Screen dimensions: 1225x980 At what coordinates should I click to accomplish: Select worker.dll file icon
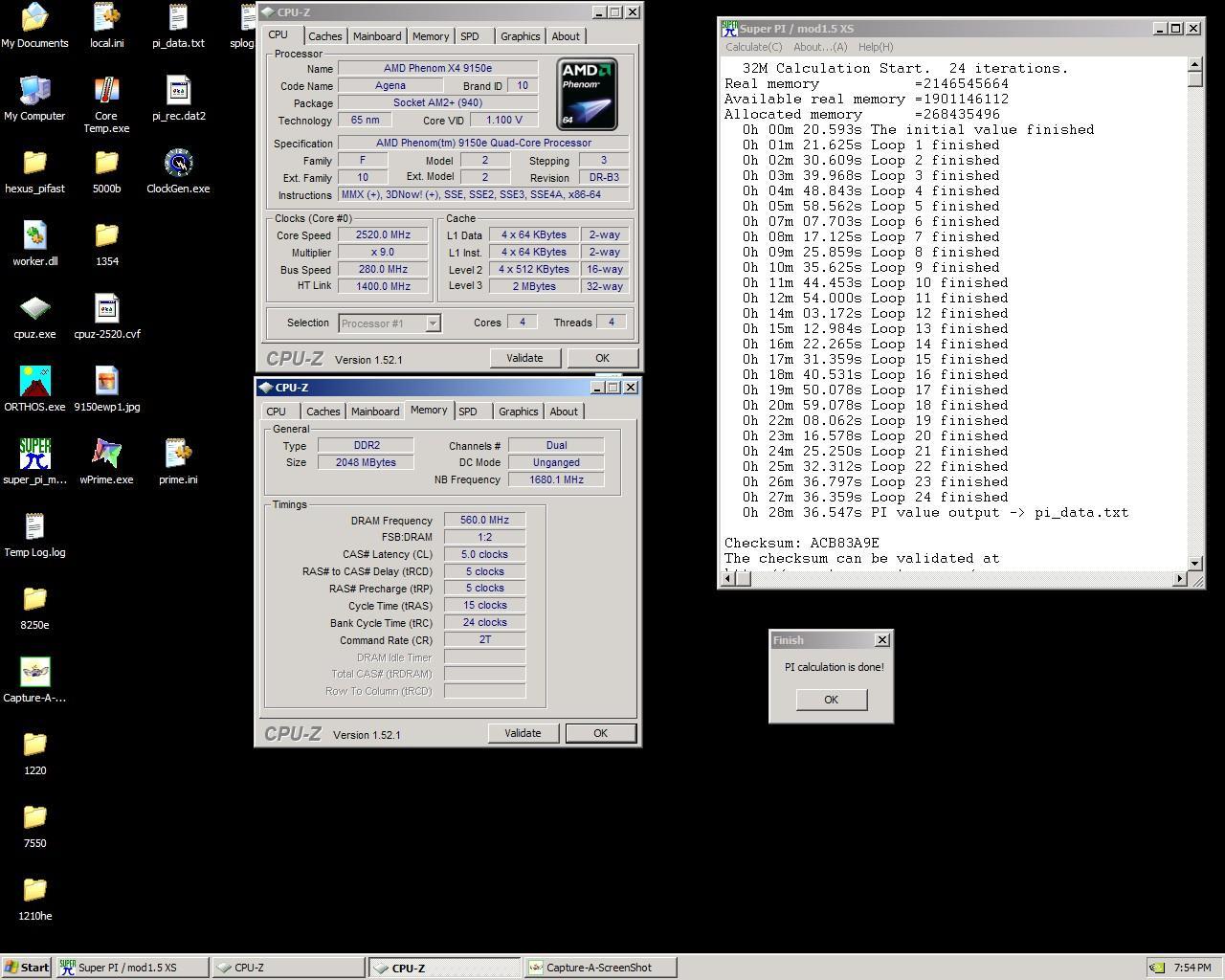pyautogui.click(x=34, y=244)
